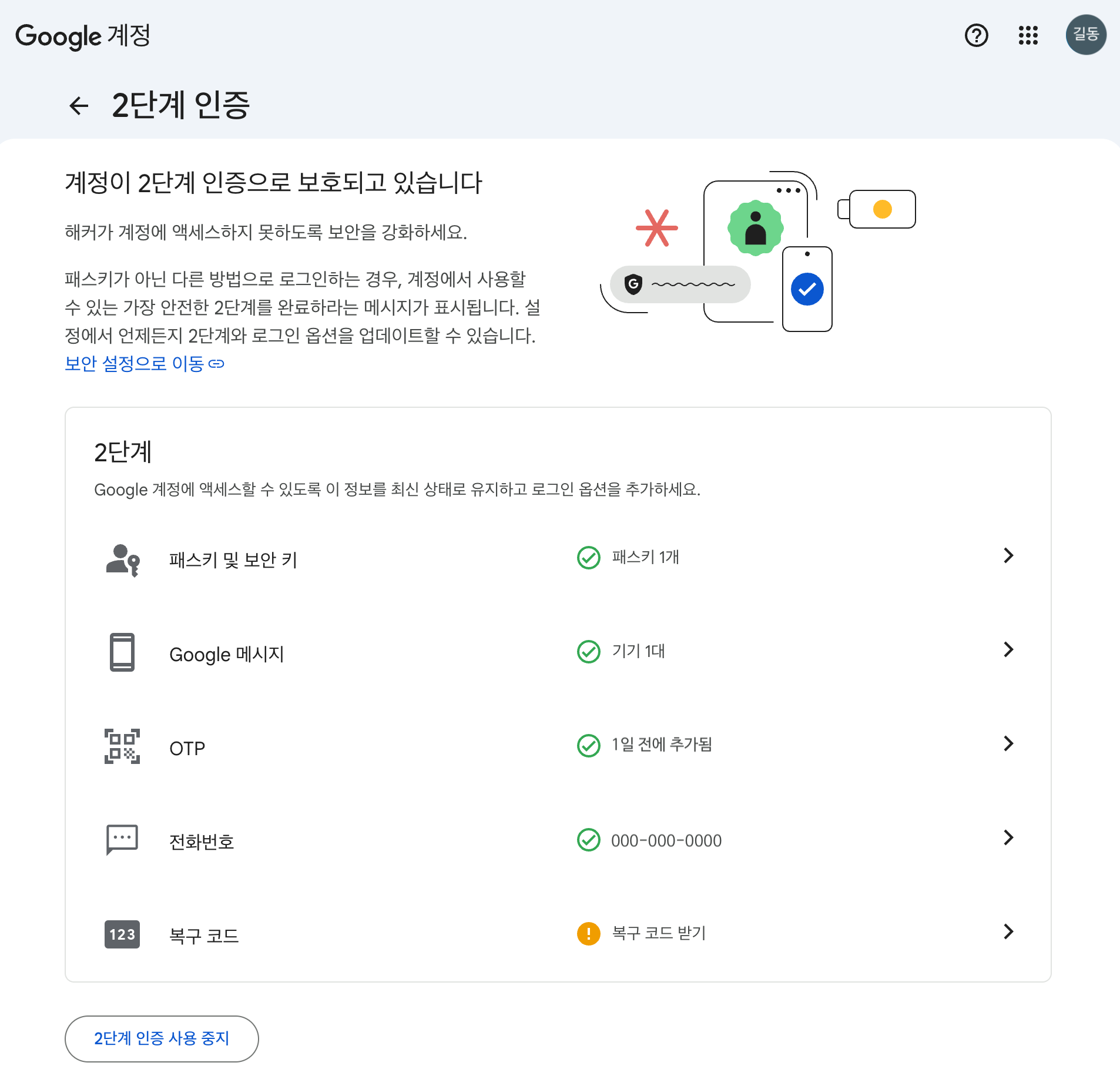Image resolution: width=1120 pixels, height=1086 pixels.
Task: Expand the Google 메시지 row chevron
Action: (x=1008, y=650)
